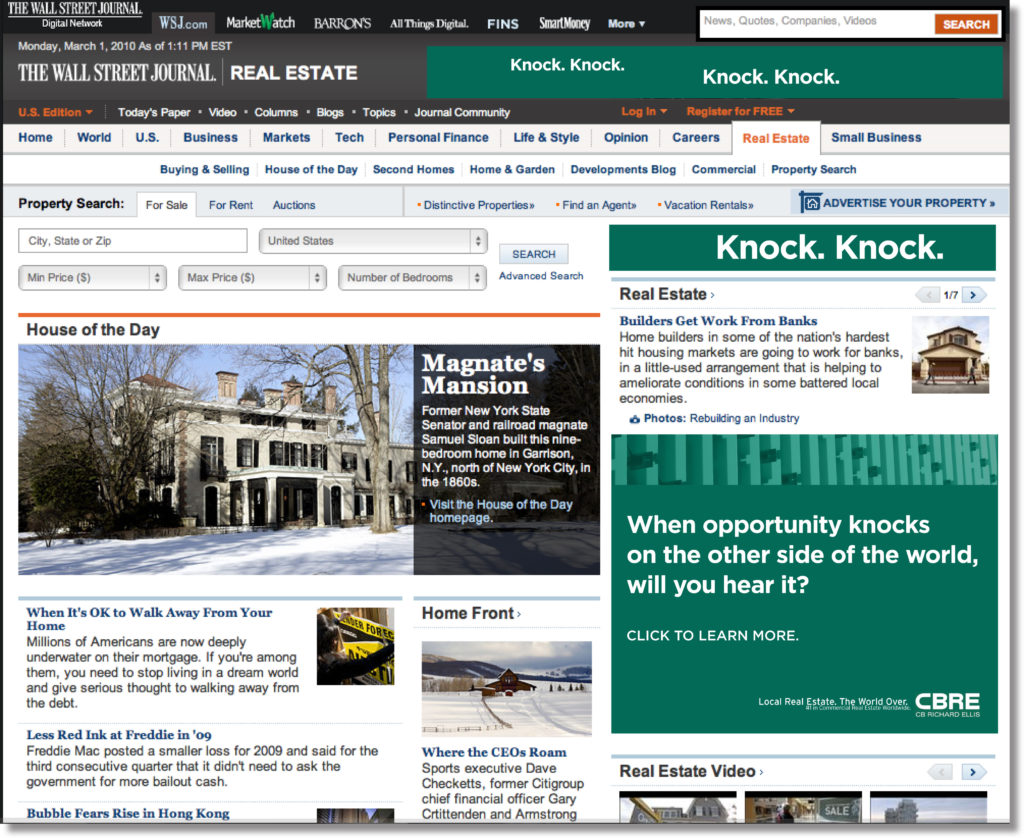This screenshot has width=1024, height=838.
Task: Open the United States country dropdown
Action: point(373,241)
